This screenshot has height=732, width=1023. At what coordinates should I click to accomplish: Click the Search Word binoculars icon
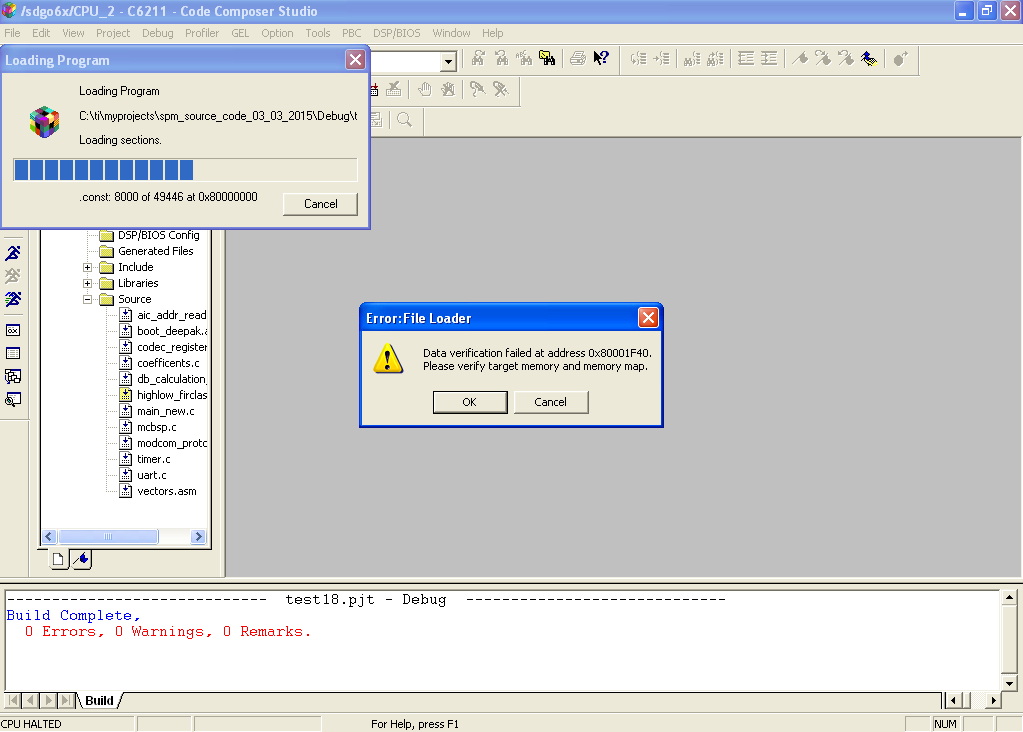pos(524,59)
